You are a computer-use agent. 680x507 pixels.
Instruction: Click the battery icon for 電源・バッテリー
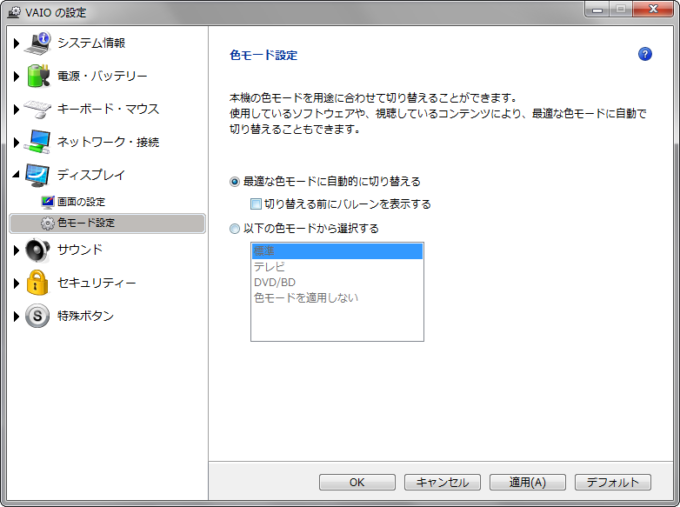38,76
